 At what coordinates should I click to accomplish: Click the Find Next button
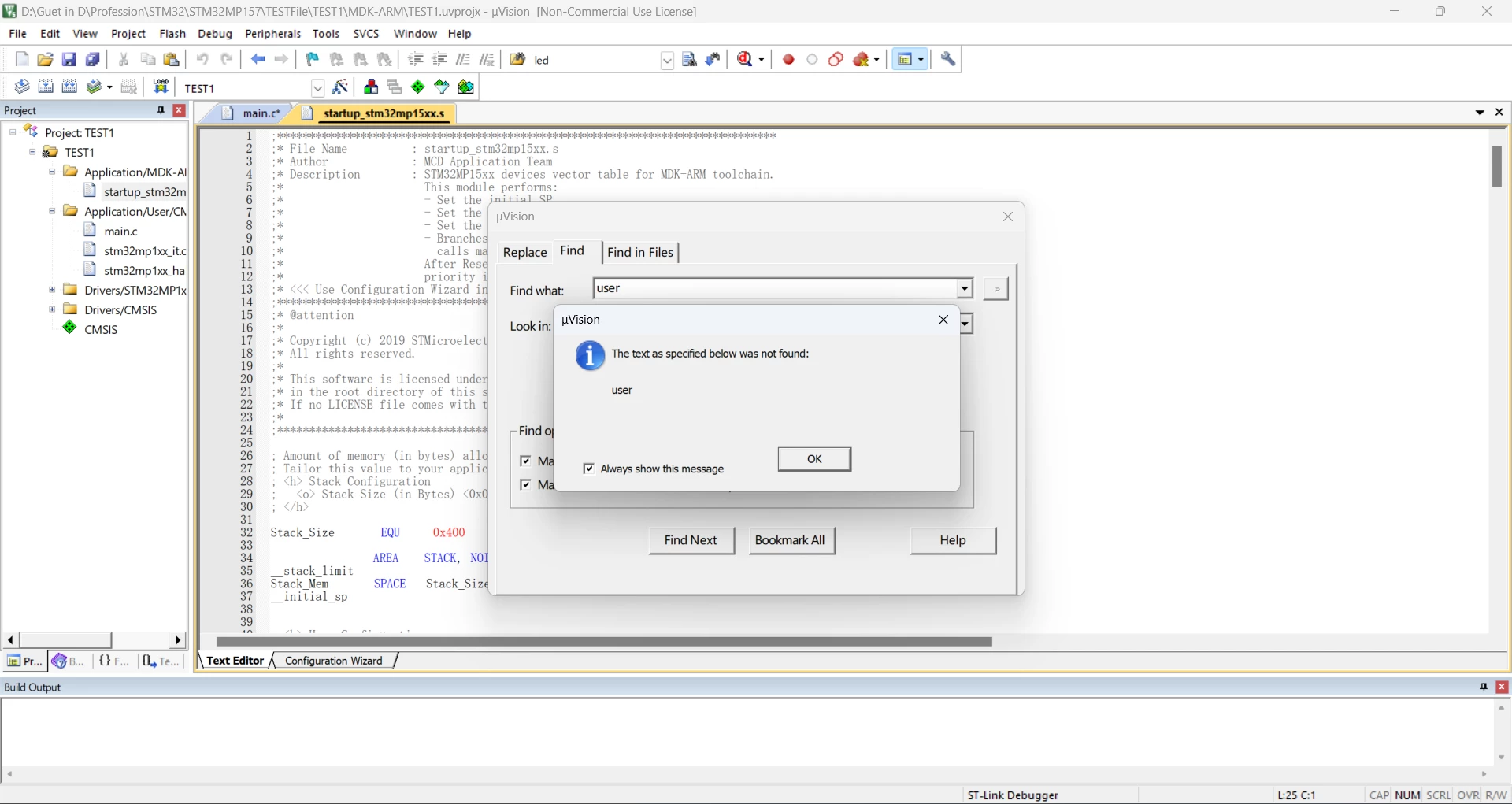[691, 540]
